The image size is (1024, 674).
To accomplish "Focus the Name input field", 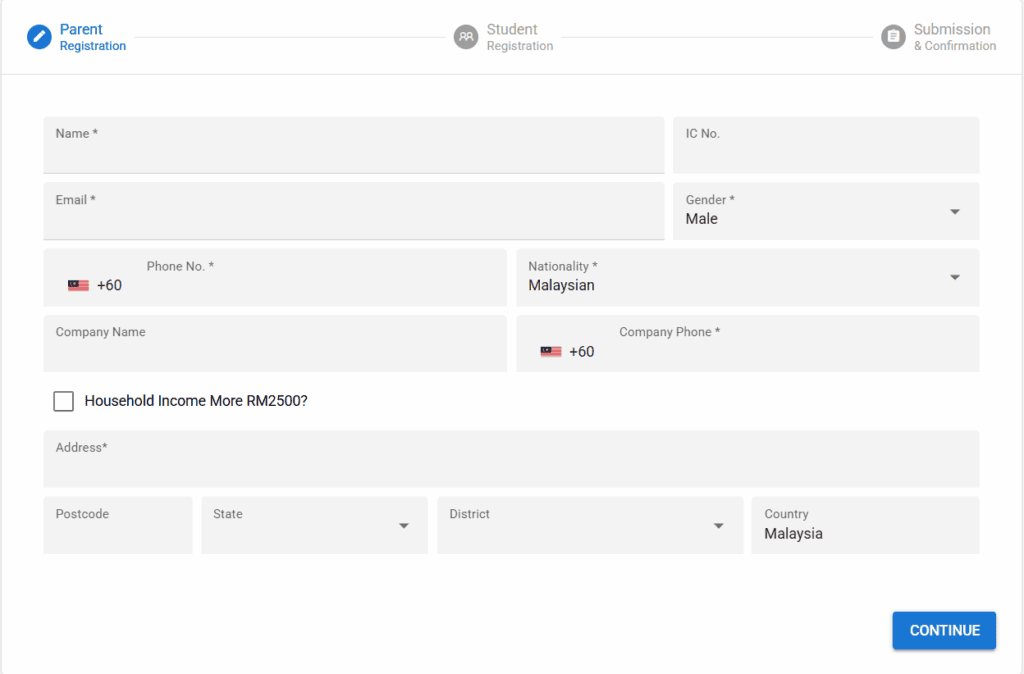I will (x=353, y=145).
